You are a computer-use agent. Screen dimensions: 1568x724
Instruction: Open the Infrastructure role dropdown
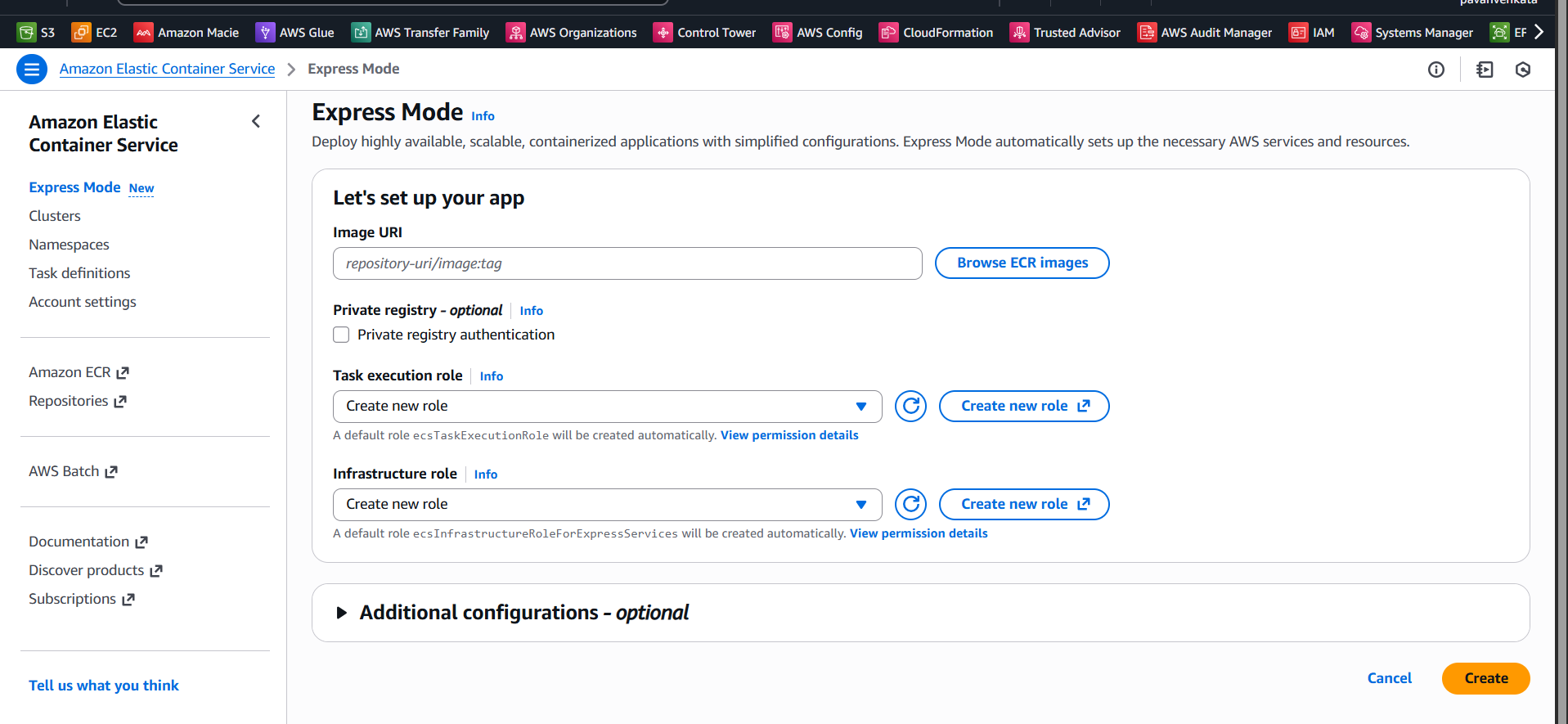tap(607, 505)
